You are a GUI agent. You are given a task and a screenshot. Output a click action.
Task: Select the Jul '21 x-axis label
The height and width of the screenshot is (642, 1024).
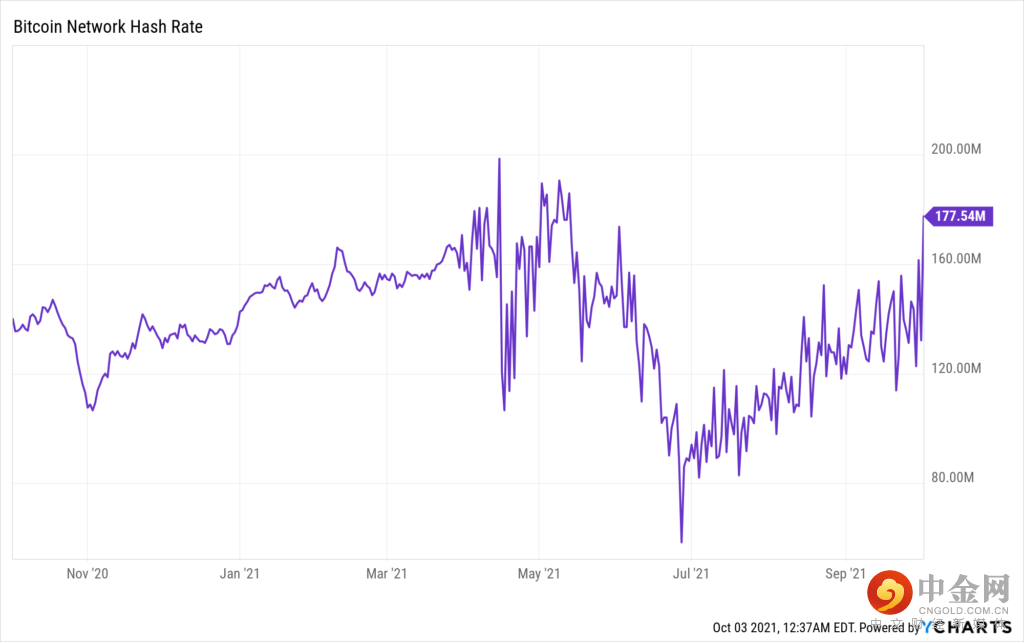[x=690, y=573]
